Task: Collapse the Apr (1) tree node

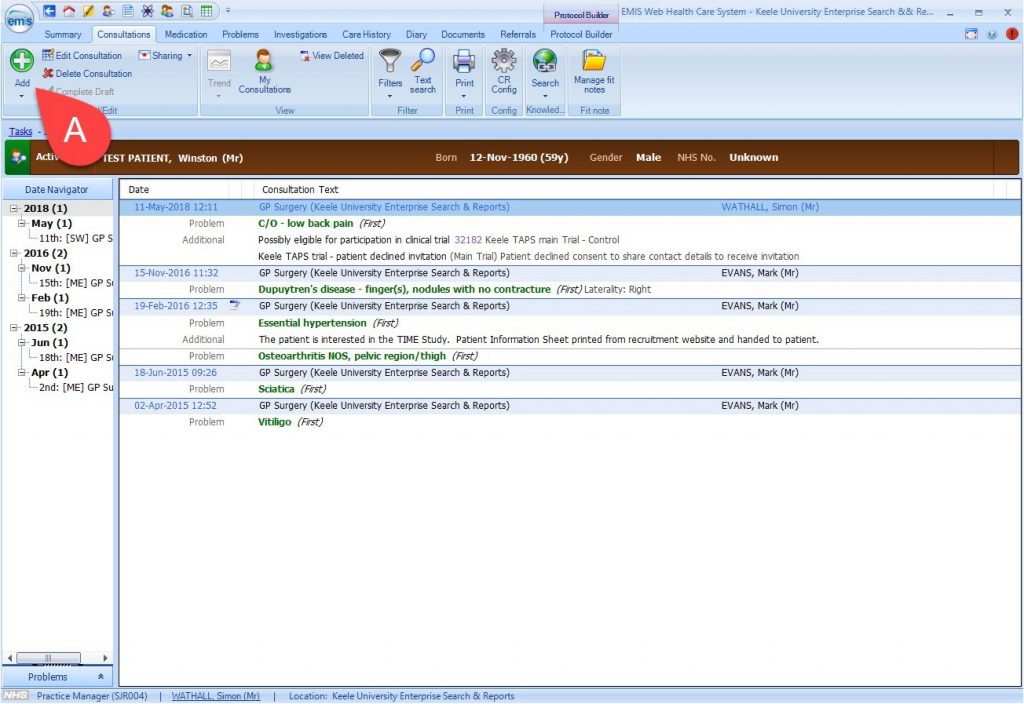Action: 22,372
